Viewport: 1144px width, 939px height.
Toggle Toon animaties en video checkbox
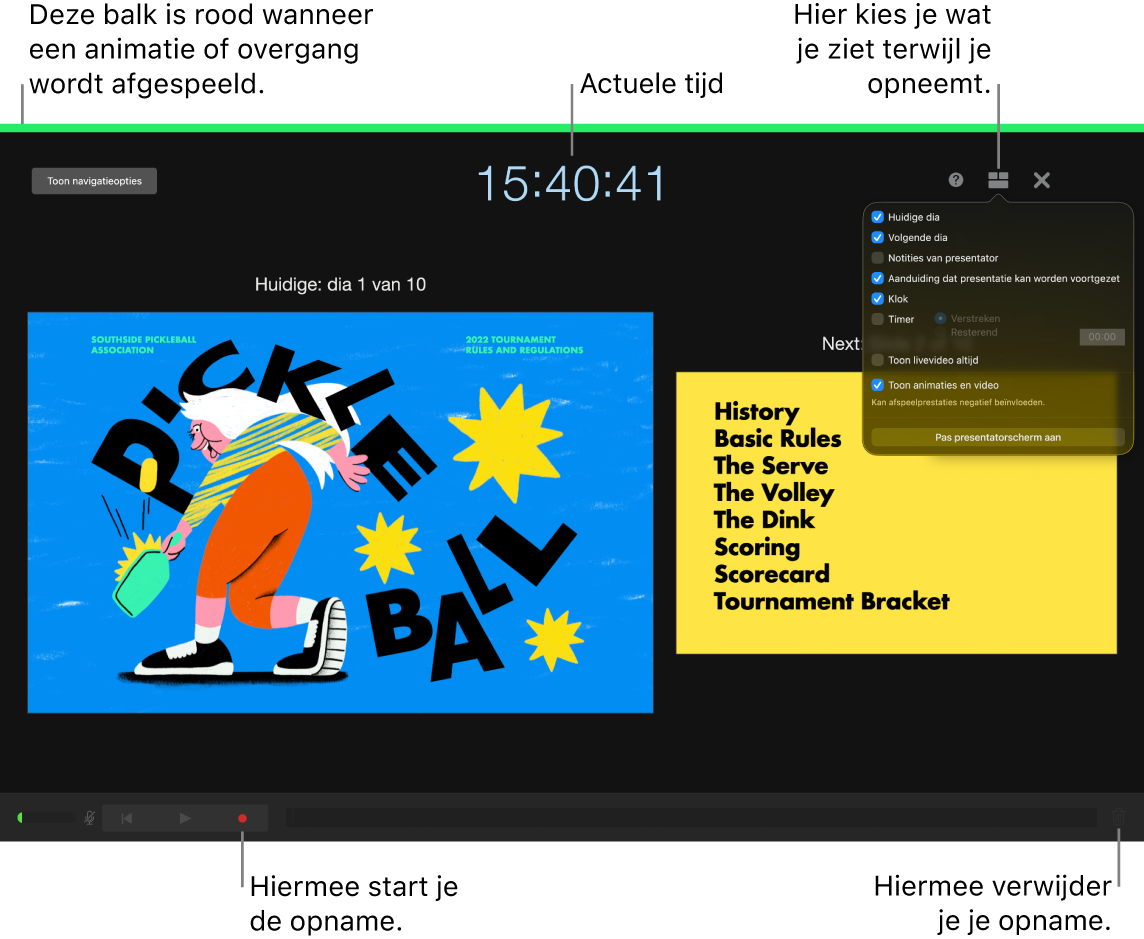tap(878, 385)
